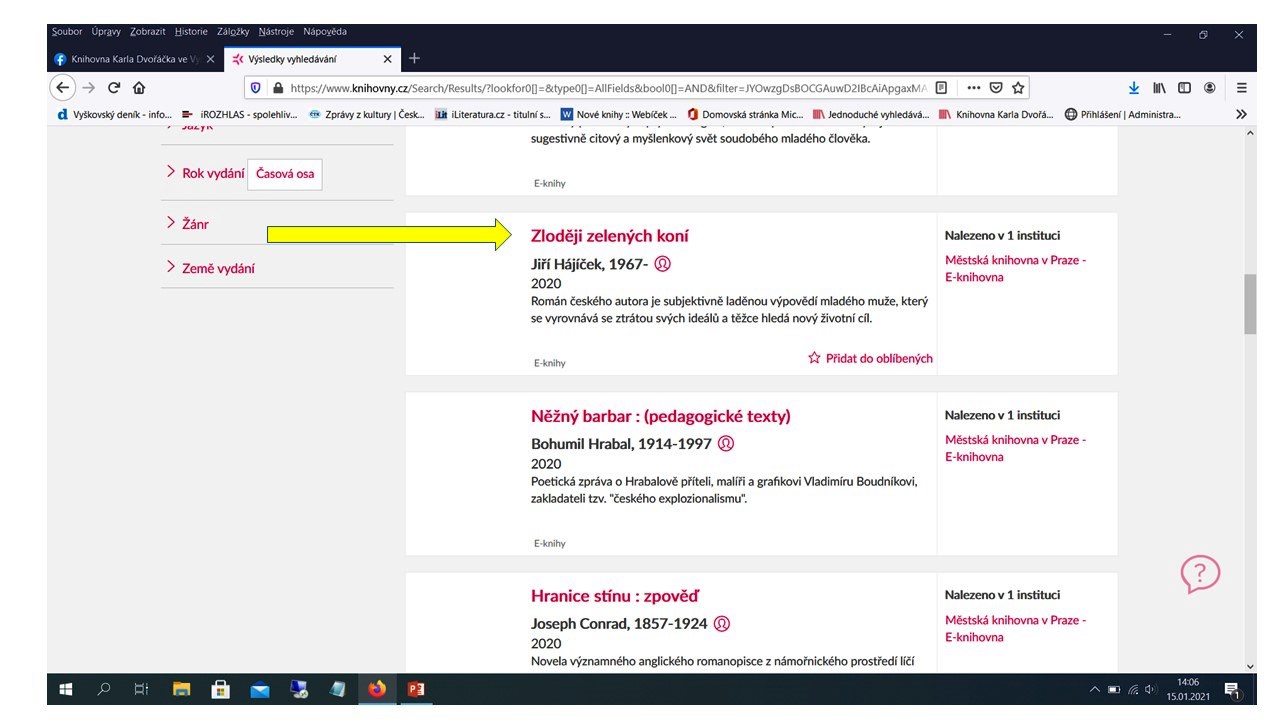Show hidden system tray icons

1095,690
